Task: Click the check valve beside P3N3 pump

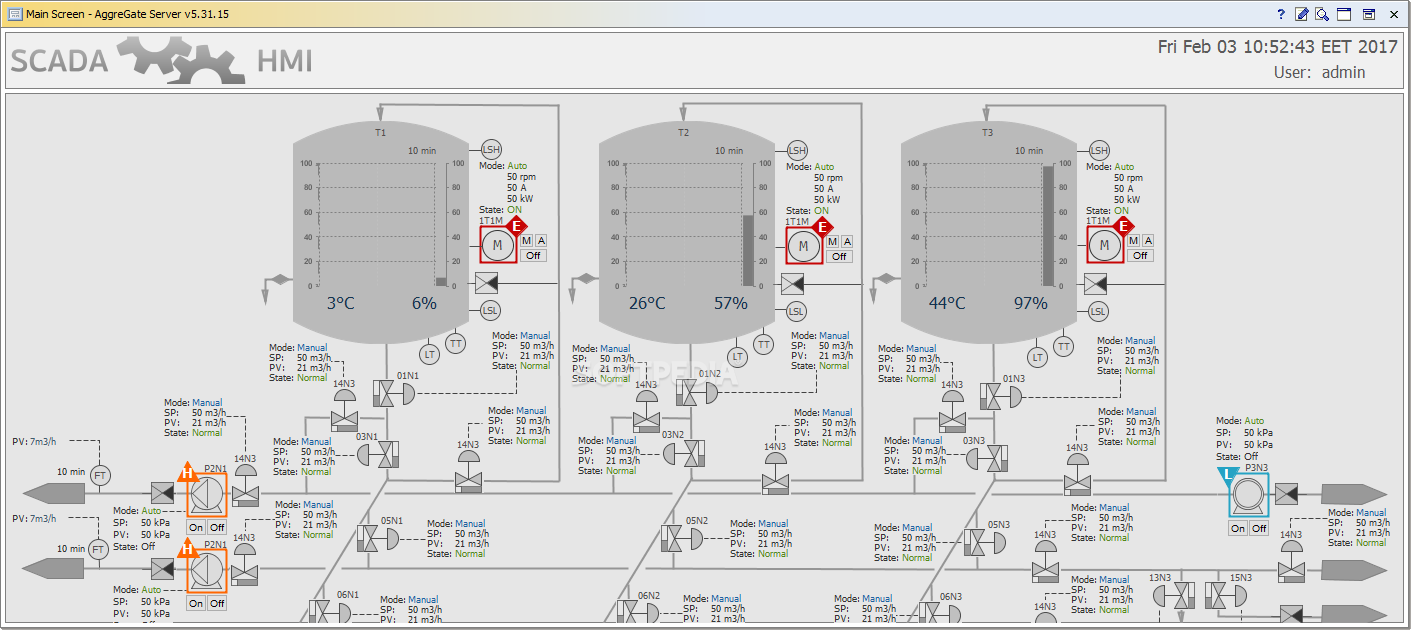Action: tap(1287, 494)
